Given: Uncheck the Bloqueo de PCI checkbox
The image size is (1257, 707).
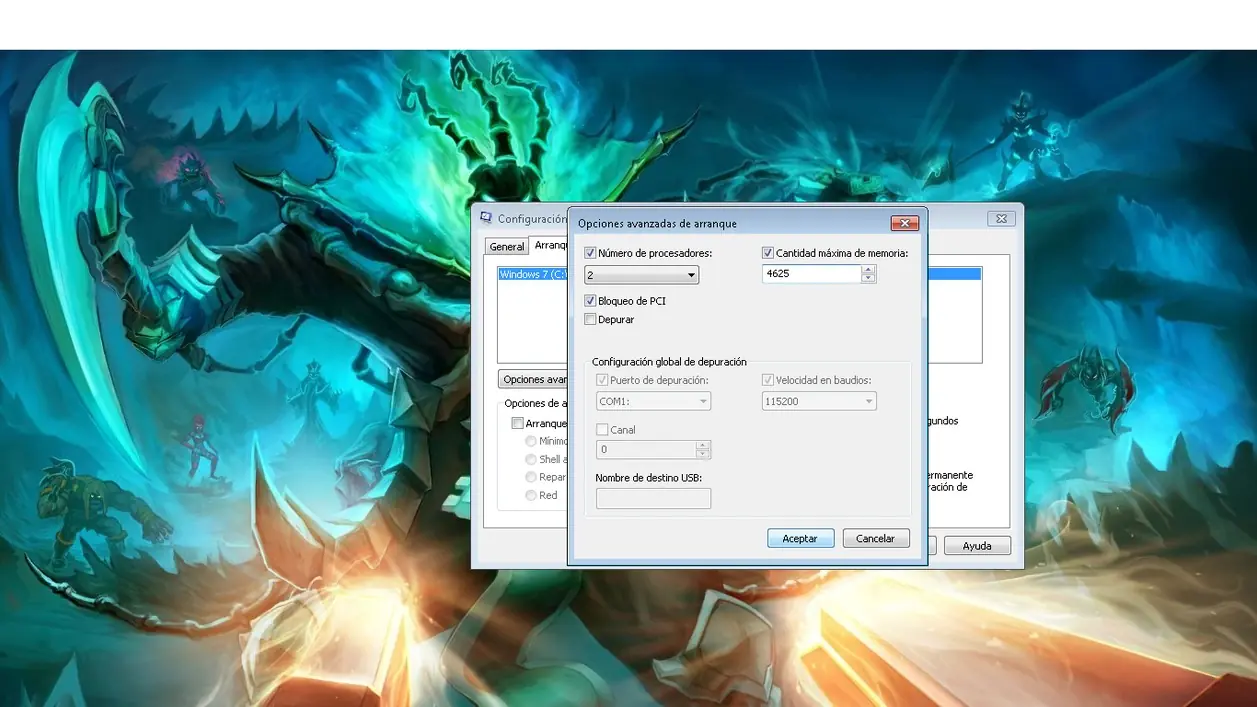Looking at the screenshot, I should (590, 301).
